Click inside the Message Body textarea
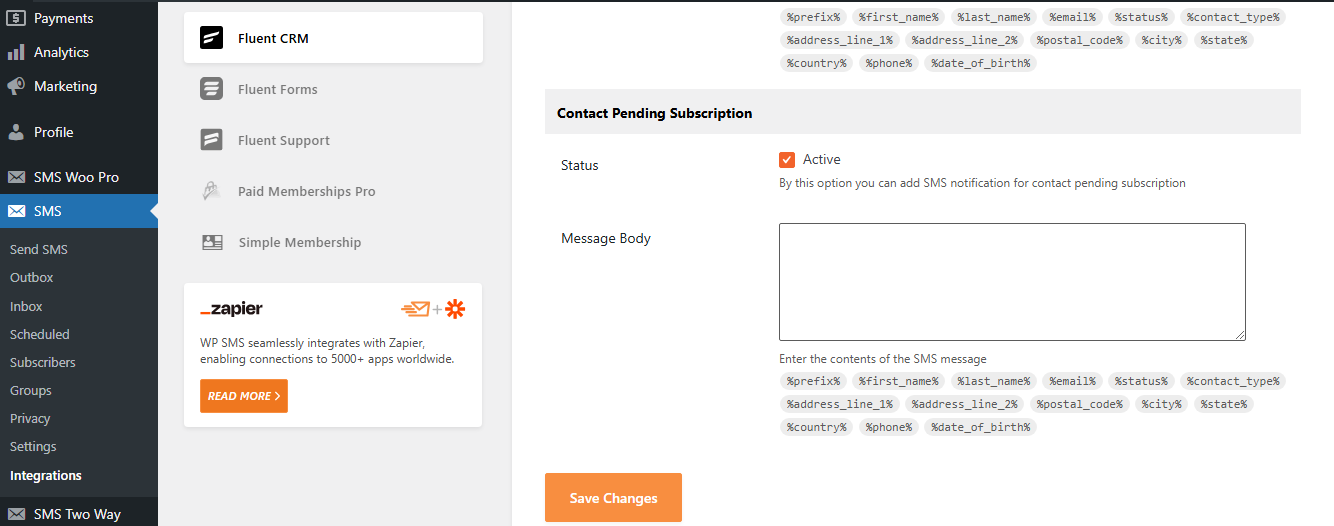Viewport: 1334px width, 526px height. click(1012, 282)
